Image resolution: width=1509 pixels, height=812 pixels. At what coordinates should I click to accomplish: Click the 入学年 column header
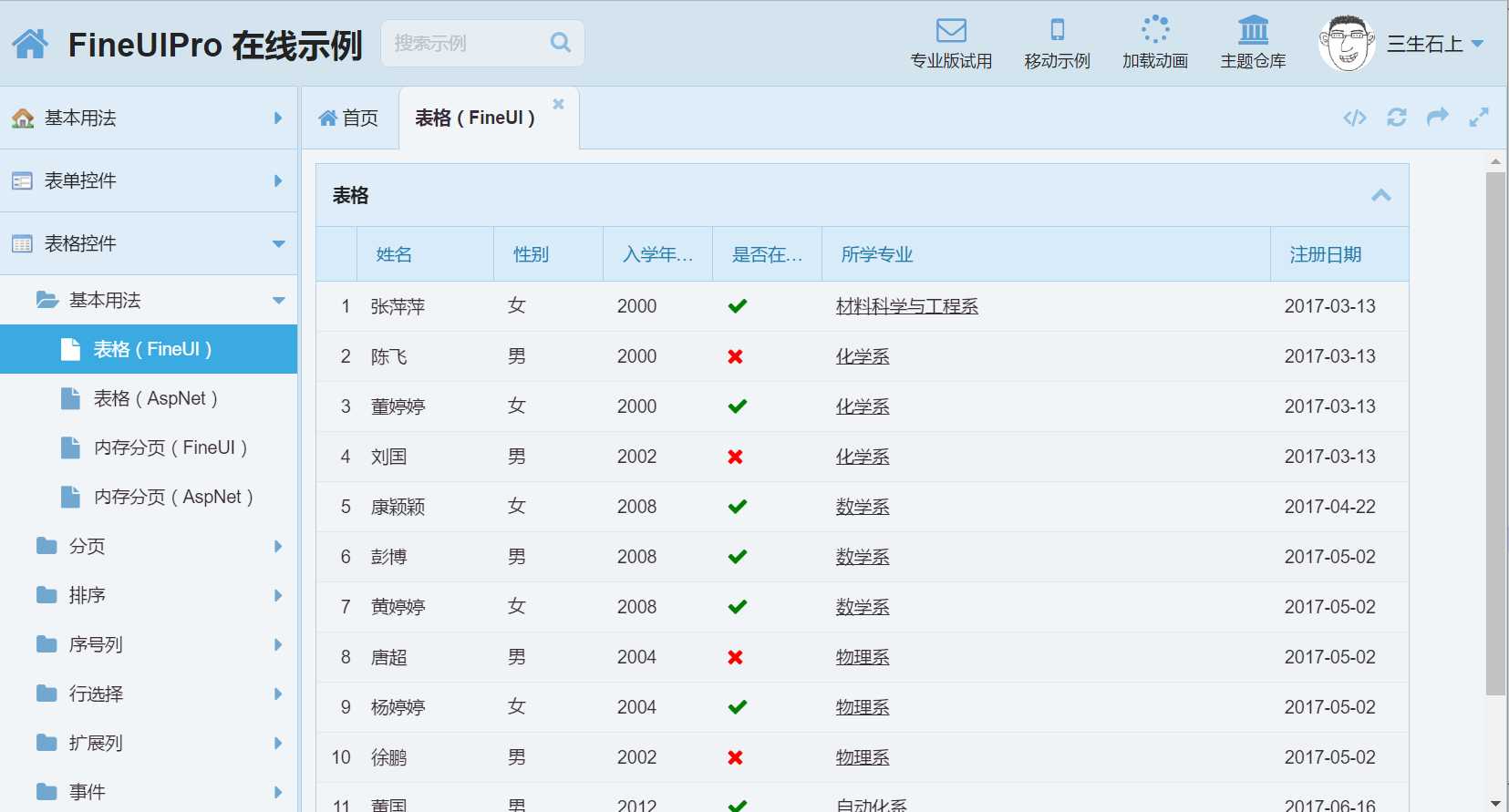[657, 254]
